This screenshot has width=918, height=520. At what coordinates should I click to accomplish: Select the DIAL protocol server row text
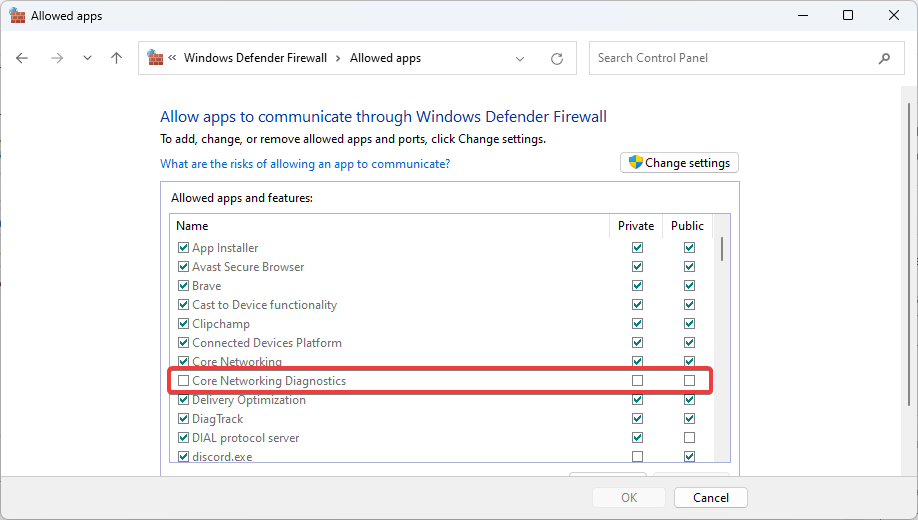pyautogui.click(x=246, y=438)
